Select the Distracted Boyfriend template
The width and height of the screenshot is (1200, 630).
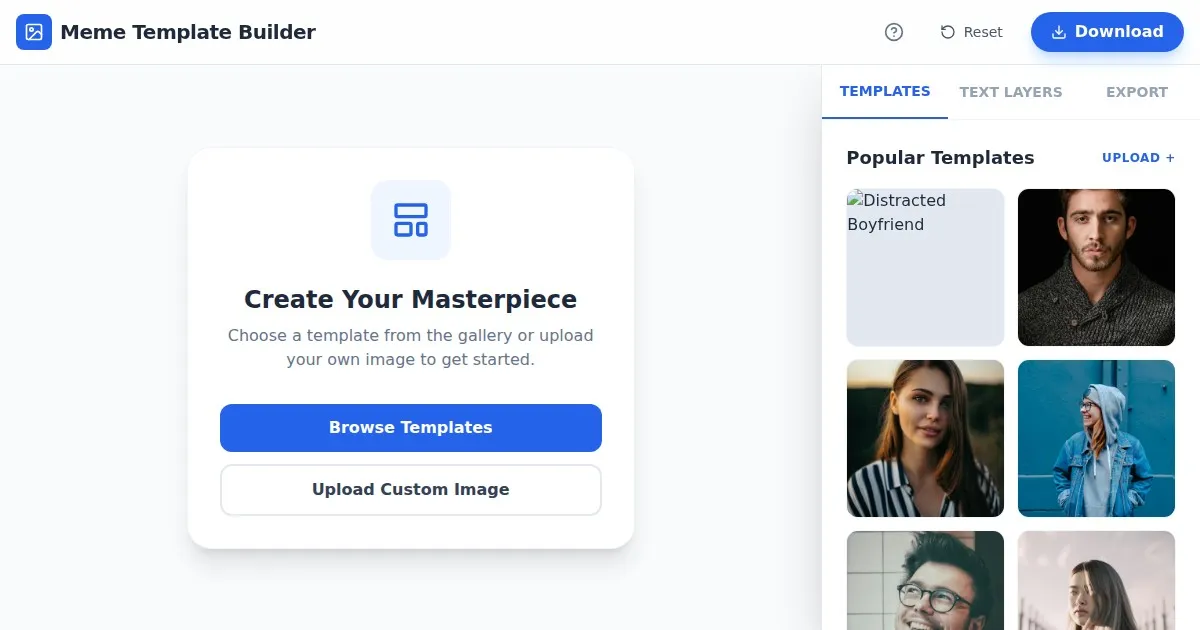[925, 268]
